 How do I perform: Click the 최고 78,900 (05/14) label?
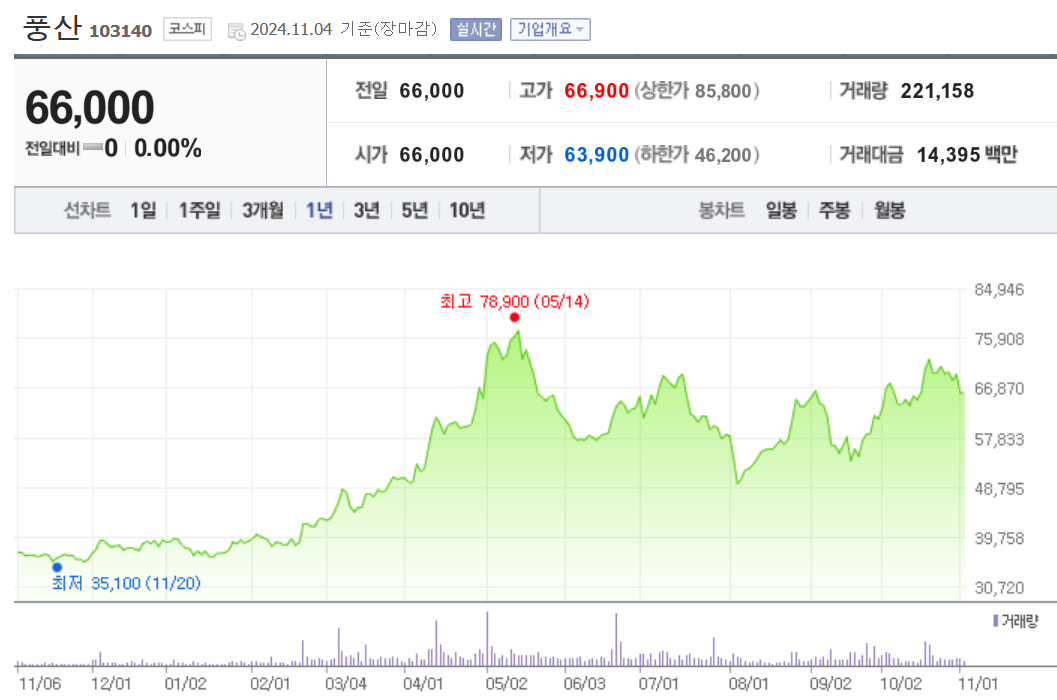pos(514,301)
